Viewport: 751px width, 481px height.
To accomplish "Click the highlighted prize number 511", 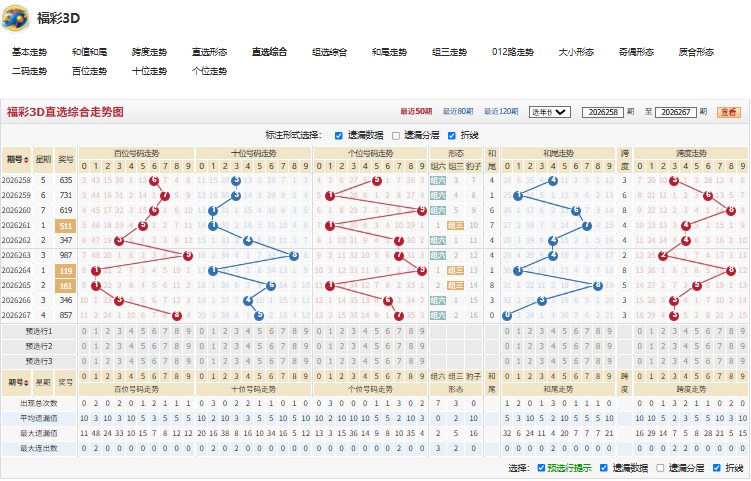I will pyautogui.click(x=66, y=226).
